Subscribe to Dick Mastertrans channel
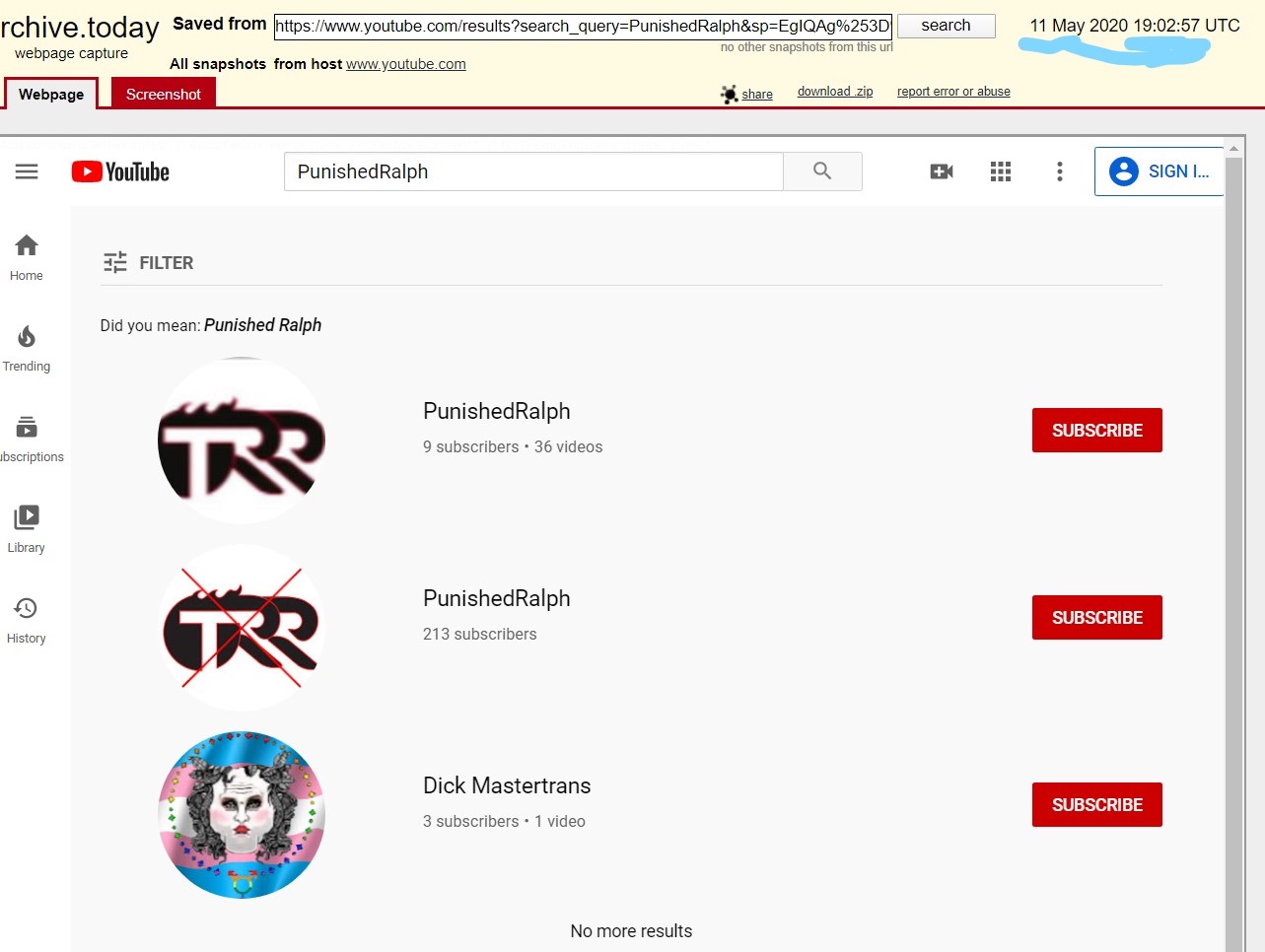Viewport: 1265px width, 952px height. [1097, 805]
